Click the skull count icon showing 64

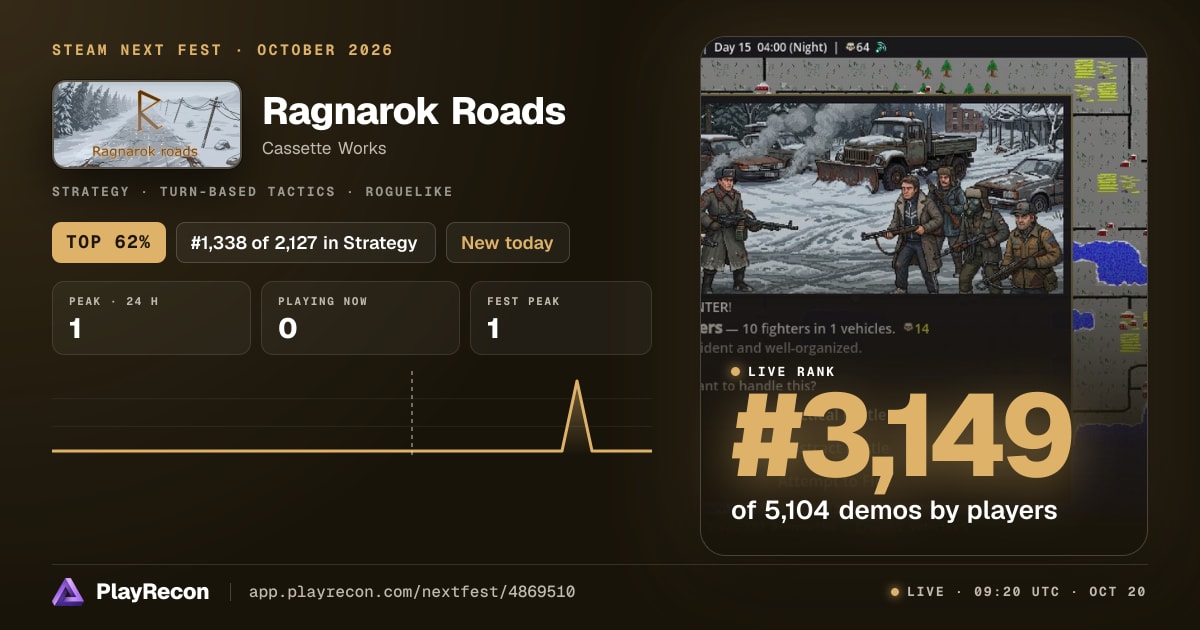[849, 47]
